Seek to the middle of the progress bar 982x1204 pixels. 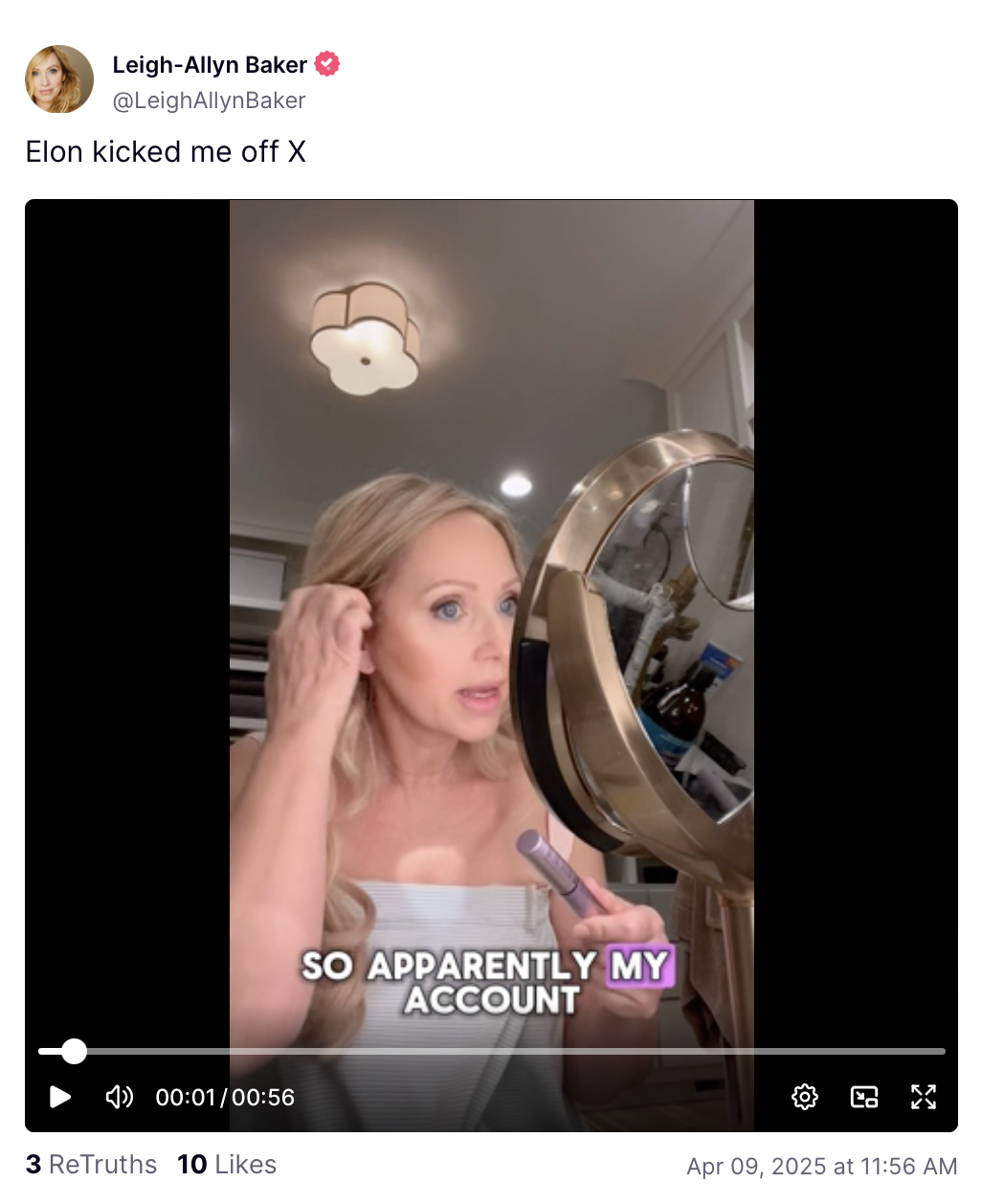[492, 1052]
